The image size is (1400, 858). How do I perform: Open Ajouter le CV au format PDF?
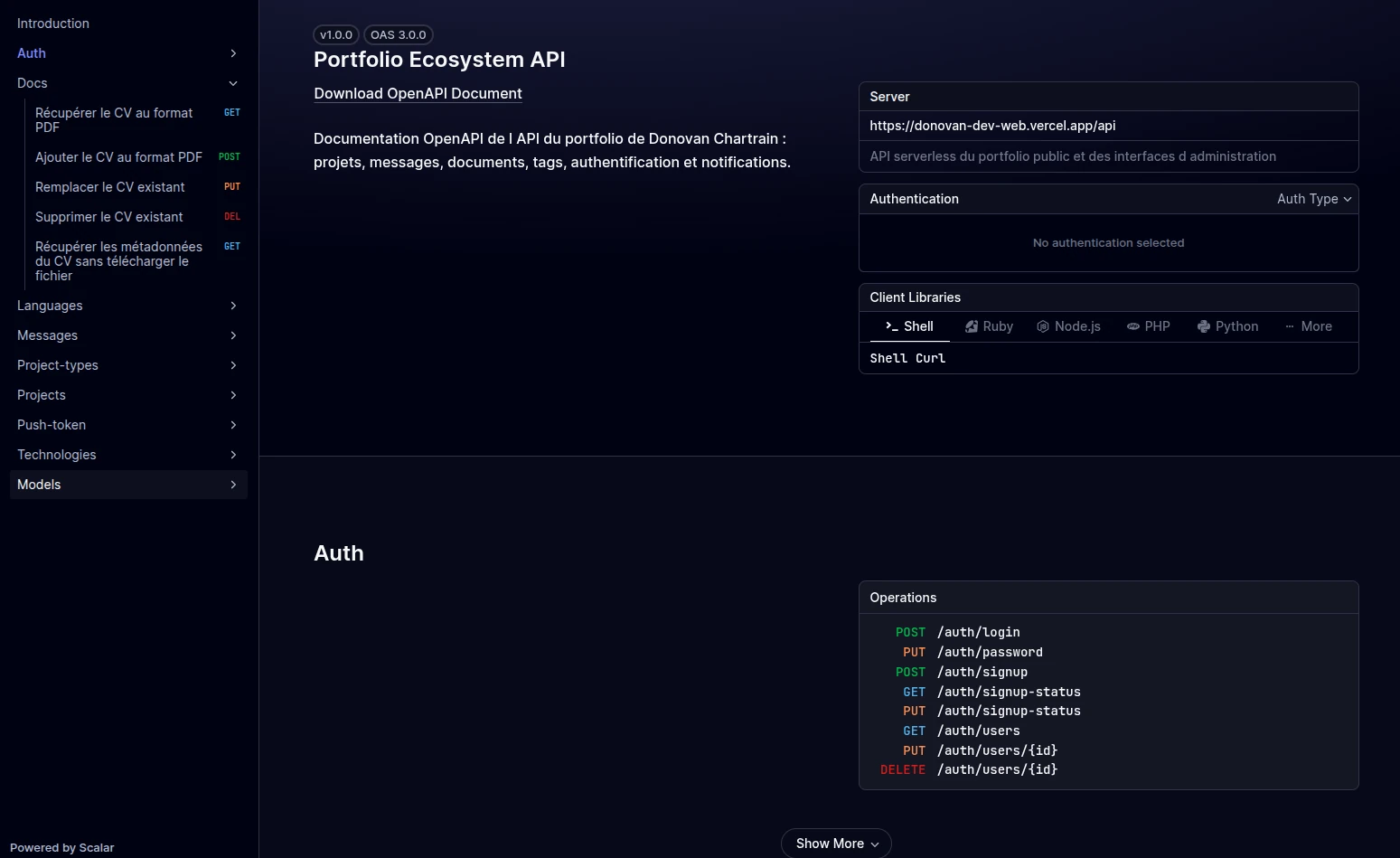(x=118, y=157)
